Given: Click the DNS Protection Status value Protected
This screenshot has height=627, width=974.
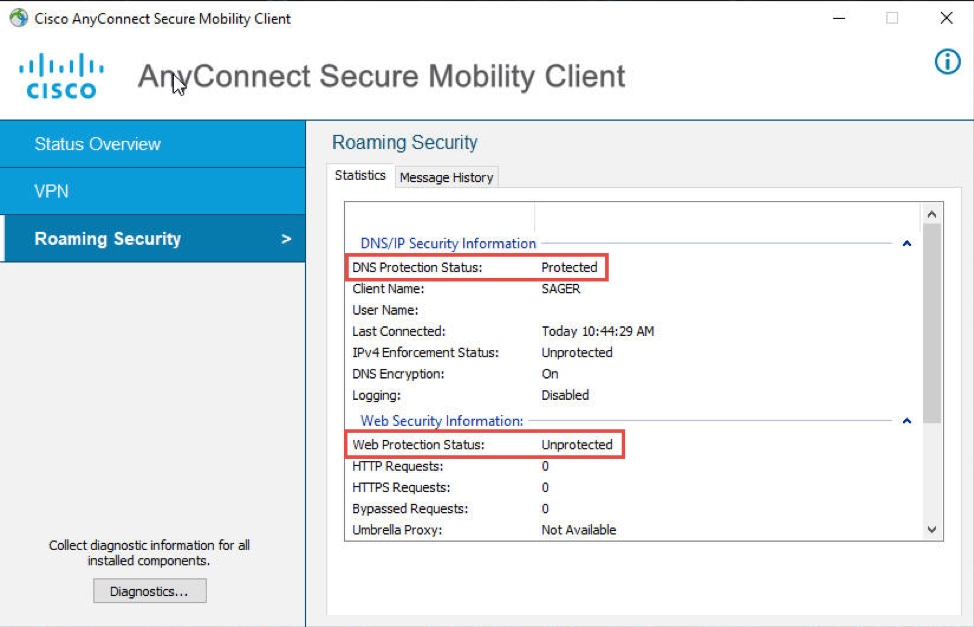Looking at the screenshot, I should pos(569,267).
